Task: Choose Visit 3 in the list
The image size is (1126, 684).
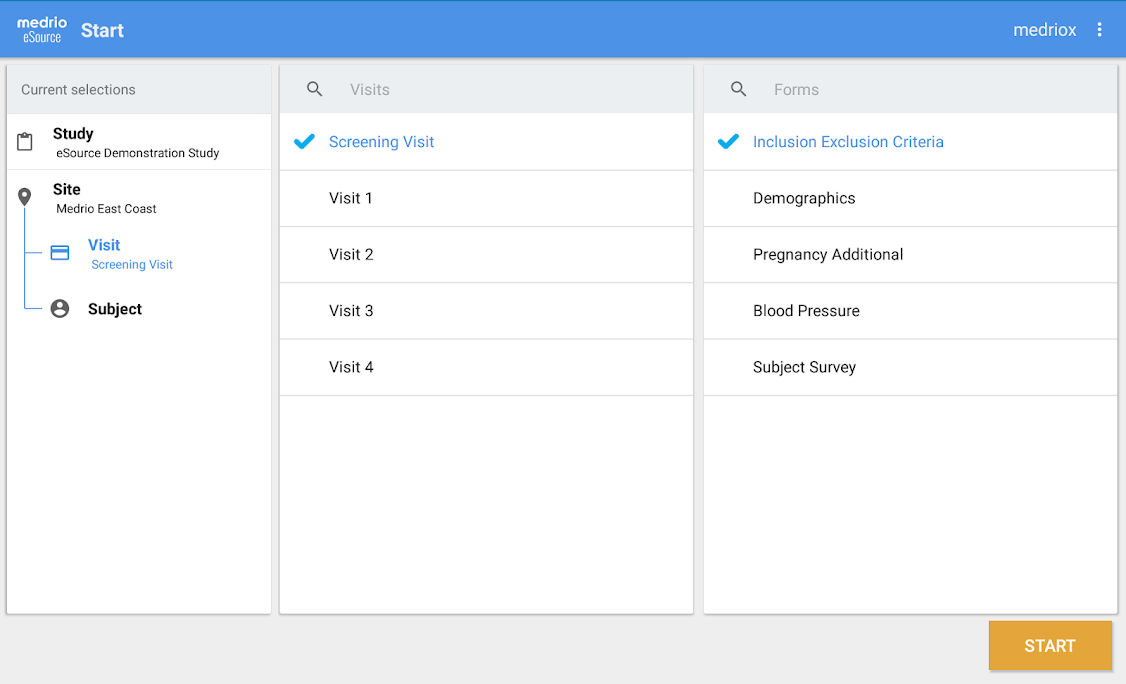Action: click(x=351, y=311)
